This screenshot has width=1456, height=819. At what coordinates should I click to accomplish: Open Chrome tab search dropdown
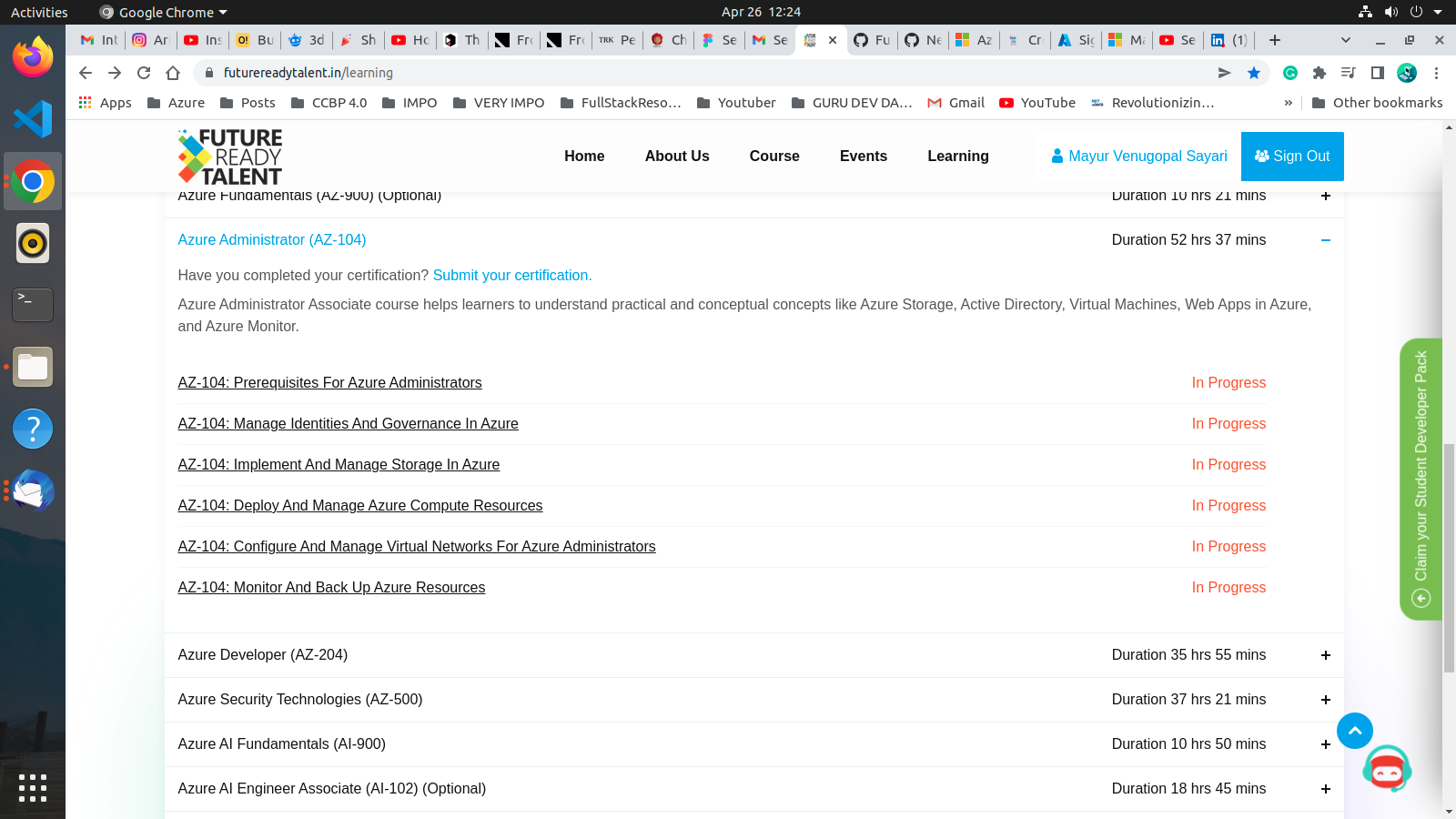click(x=1346, y=40)
